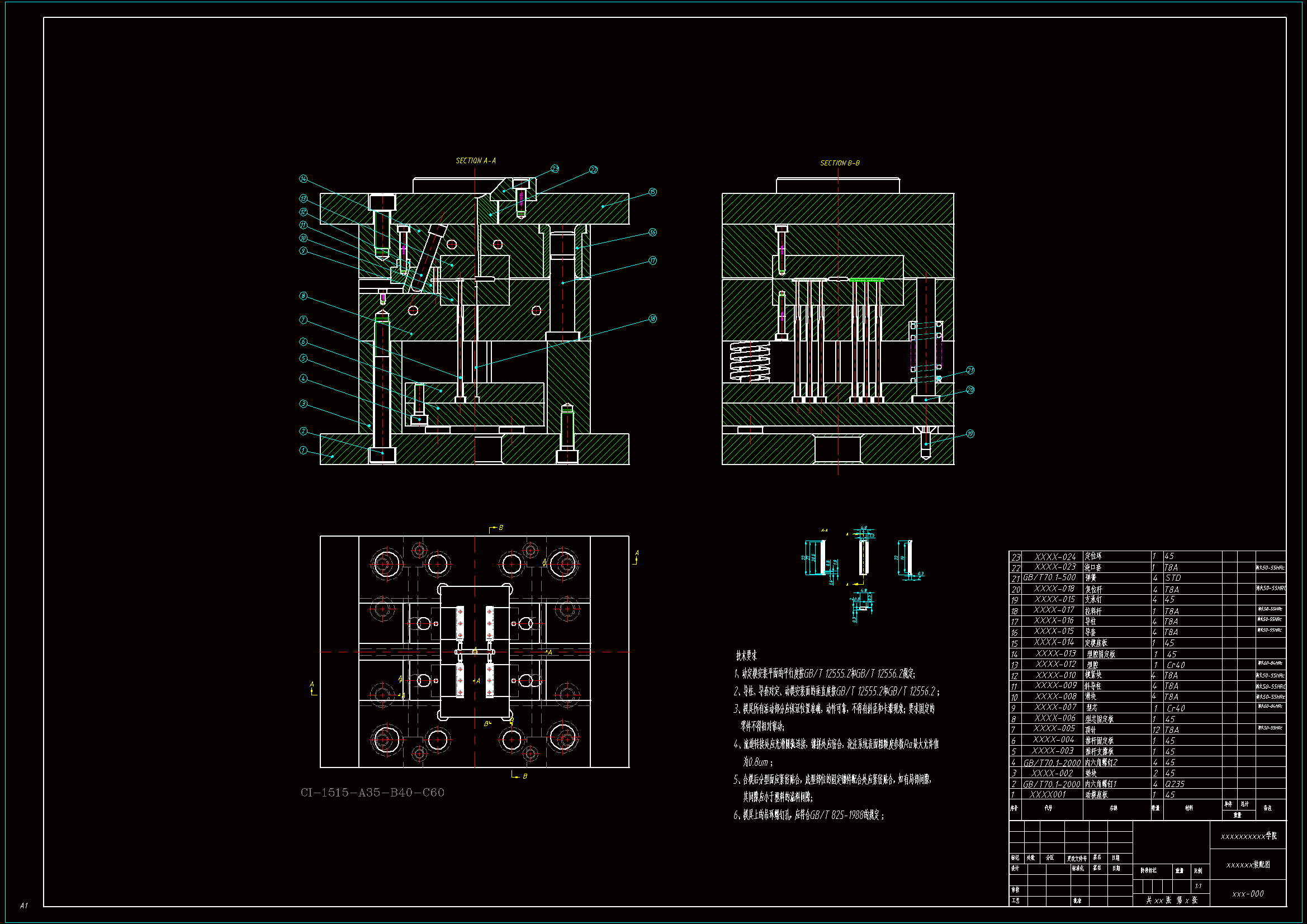1307x924 pixels.
Task: Select balloon number 19 in Section B-B
Action: (x=970, y=434)
